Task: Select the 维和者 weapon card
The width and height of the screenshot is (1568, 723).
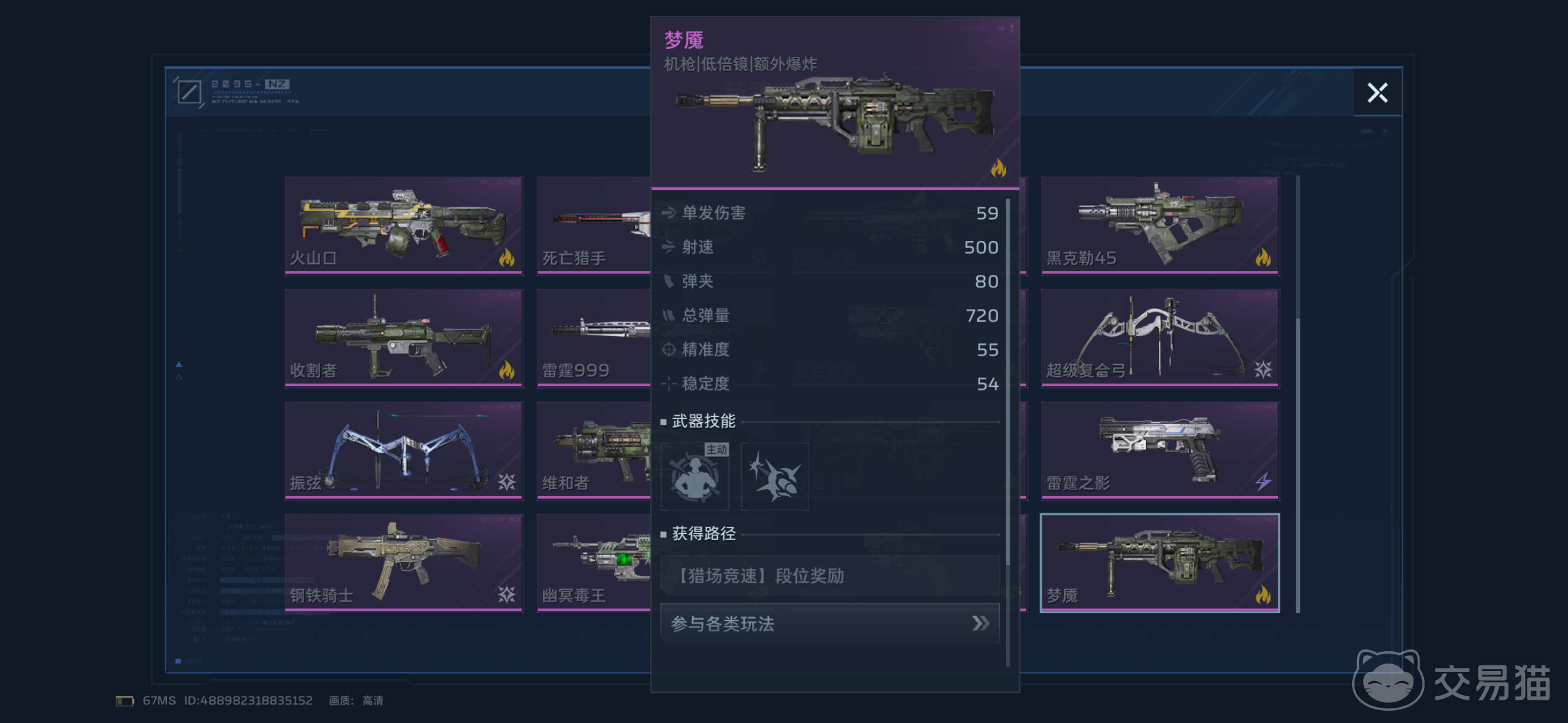Action: point(593,451)
